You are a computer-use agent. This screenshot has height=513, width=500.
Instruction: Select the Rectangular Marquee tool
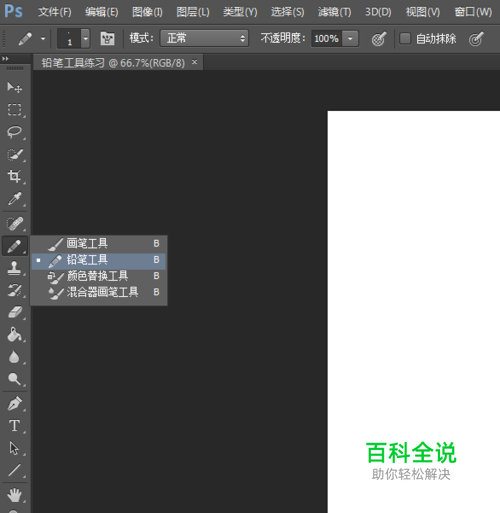point(14,109)
